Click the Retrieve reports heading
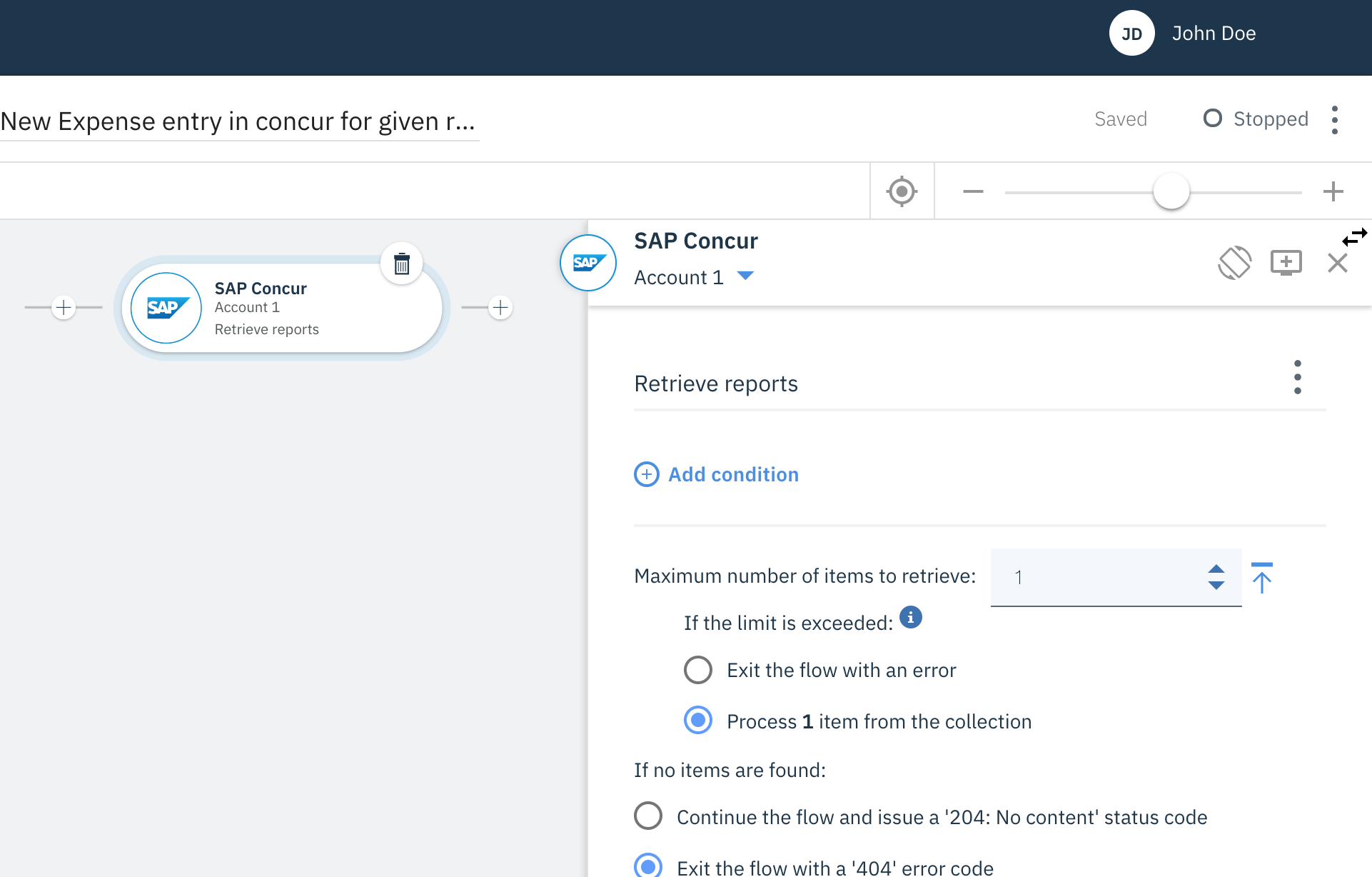The image size is (1372, 877). 716,384
